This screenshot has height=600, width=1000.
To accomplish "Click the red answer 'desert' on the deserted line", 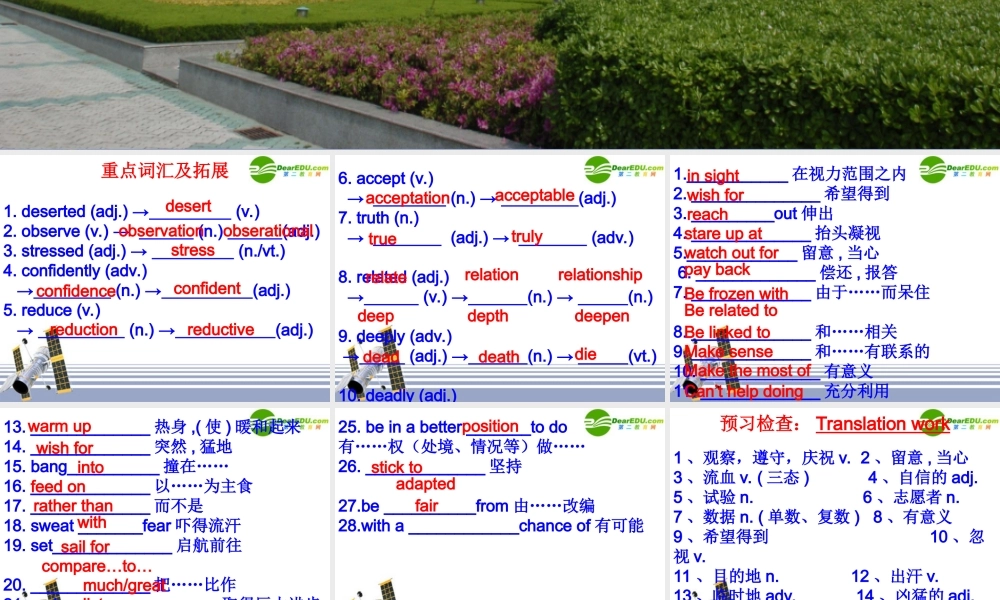I will point(188,206).
